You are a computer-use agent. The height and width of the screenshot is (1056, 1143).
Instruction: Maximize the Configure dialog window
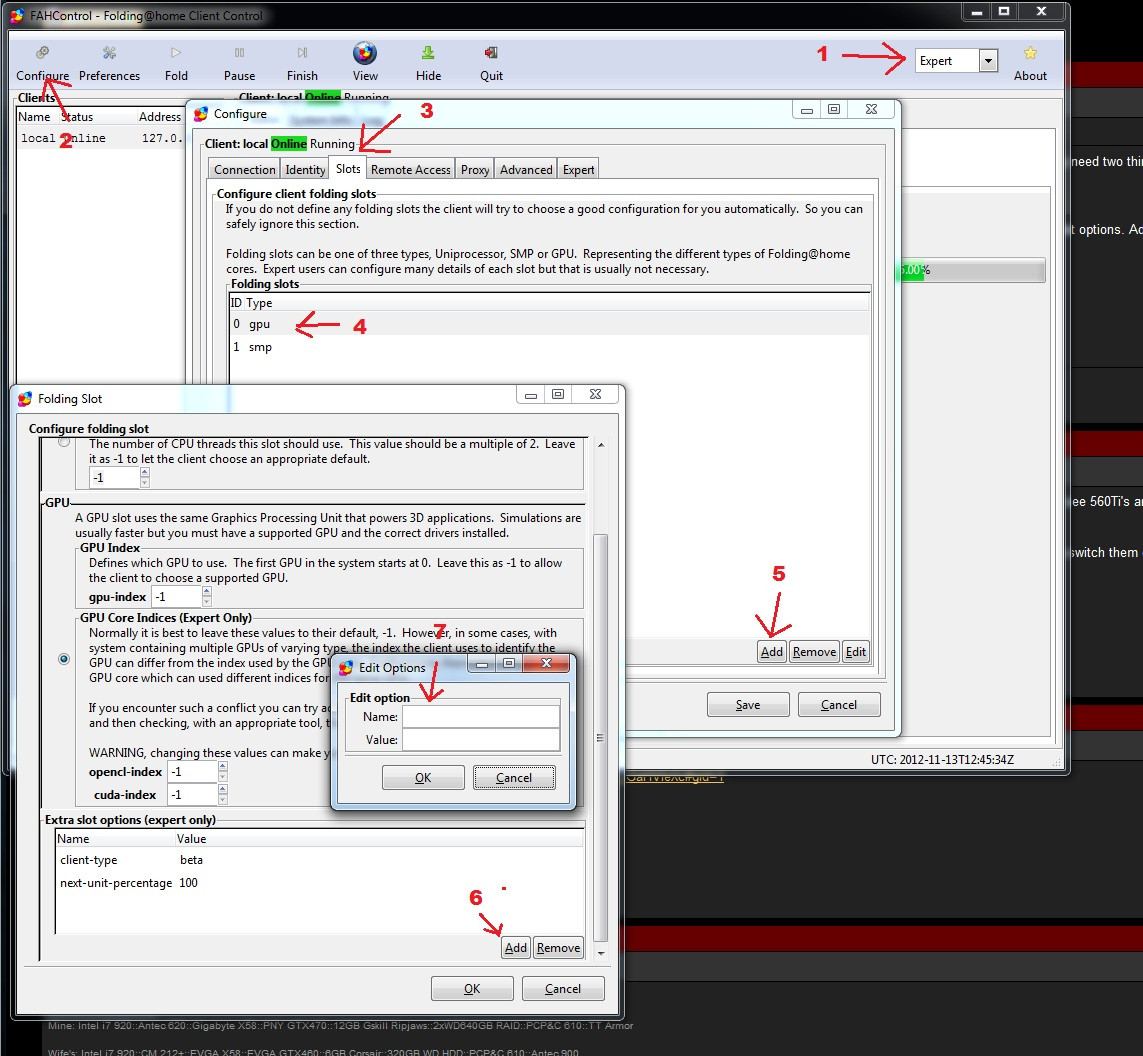click(834, 109)
